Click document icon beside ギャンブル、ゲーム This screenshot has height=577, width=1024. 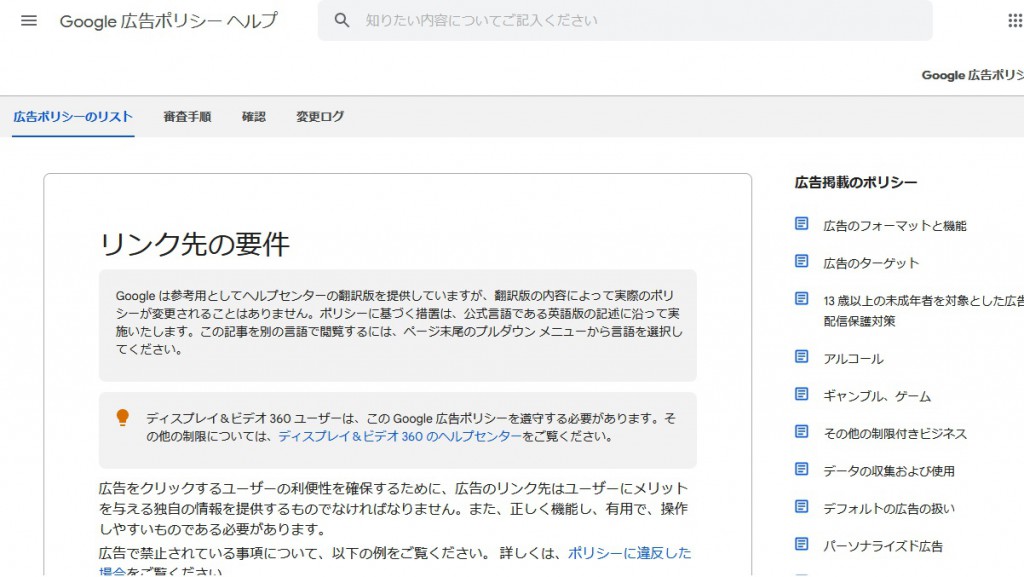click(801, 394)
